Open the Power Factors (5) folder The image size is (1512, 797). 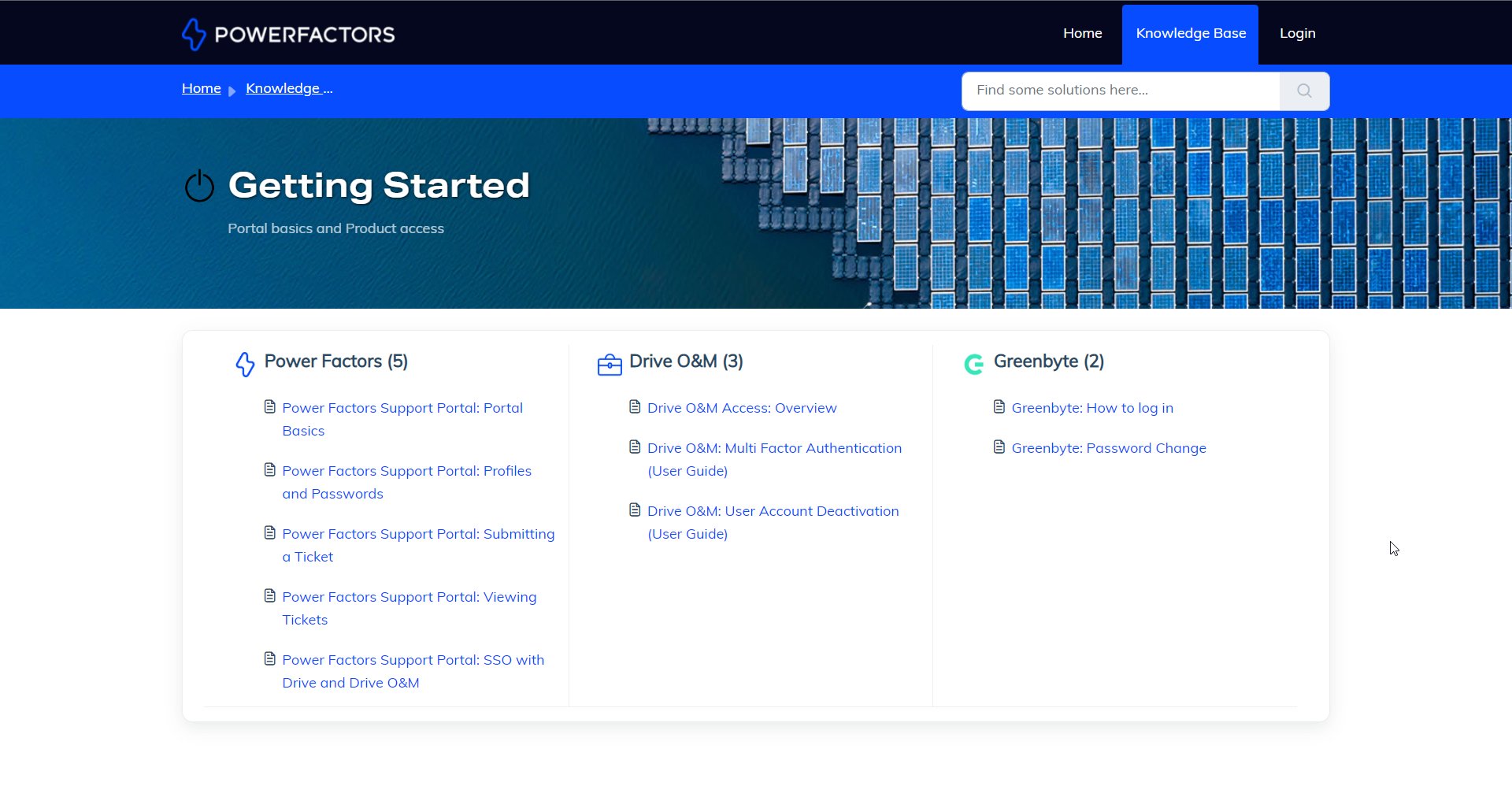coord(336,361)
